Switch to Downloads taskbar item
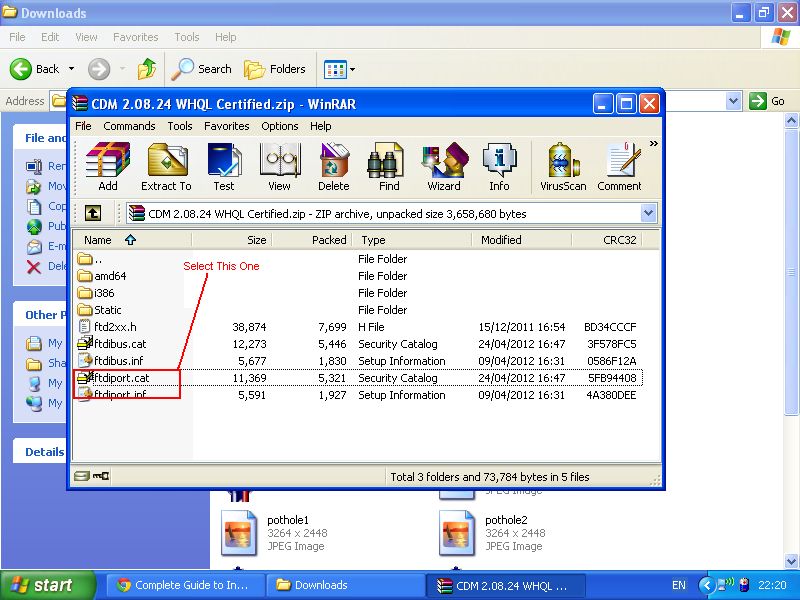 point(344,585)
